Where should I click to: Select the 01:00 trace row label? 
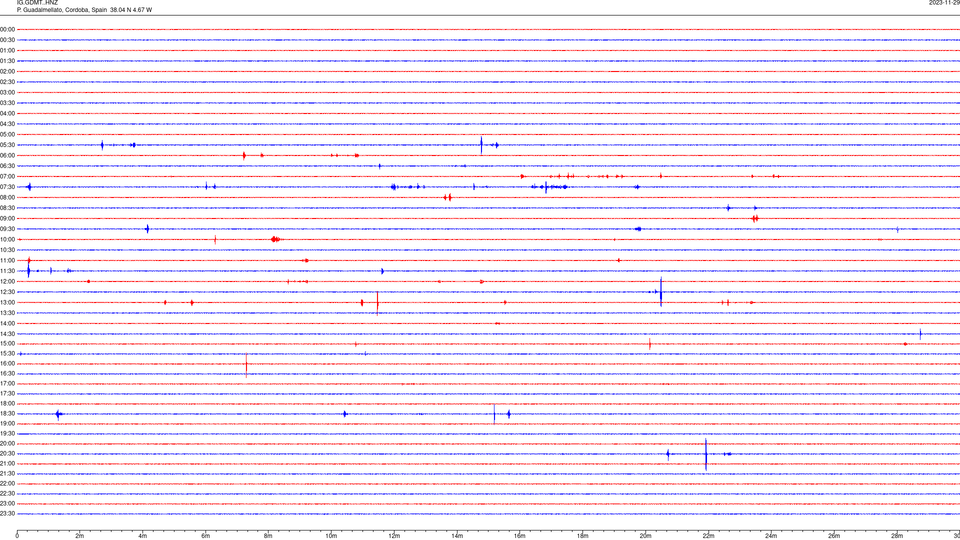point(7,50)
